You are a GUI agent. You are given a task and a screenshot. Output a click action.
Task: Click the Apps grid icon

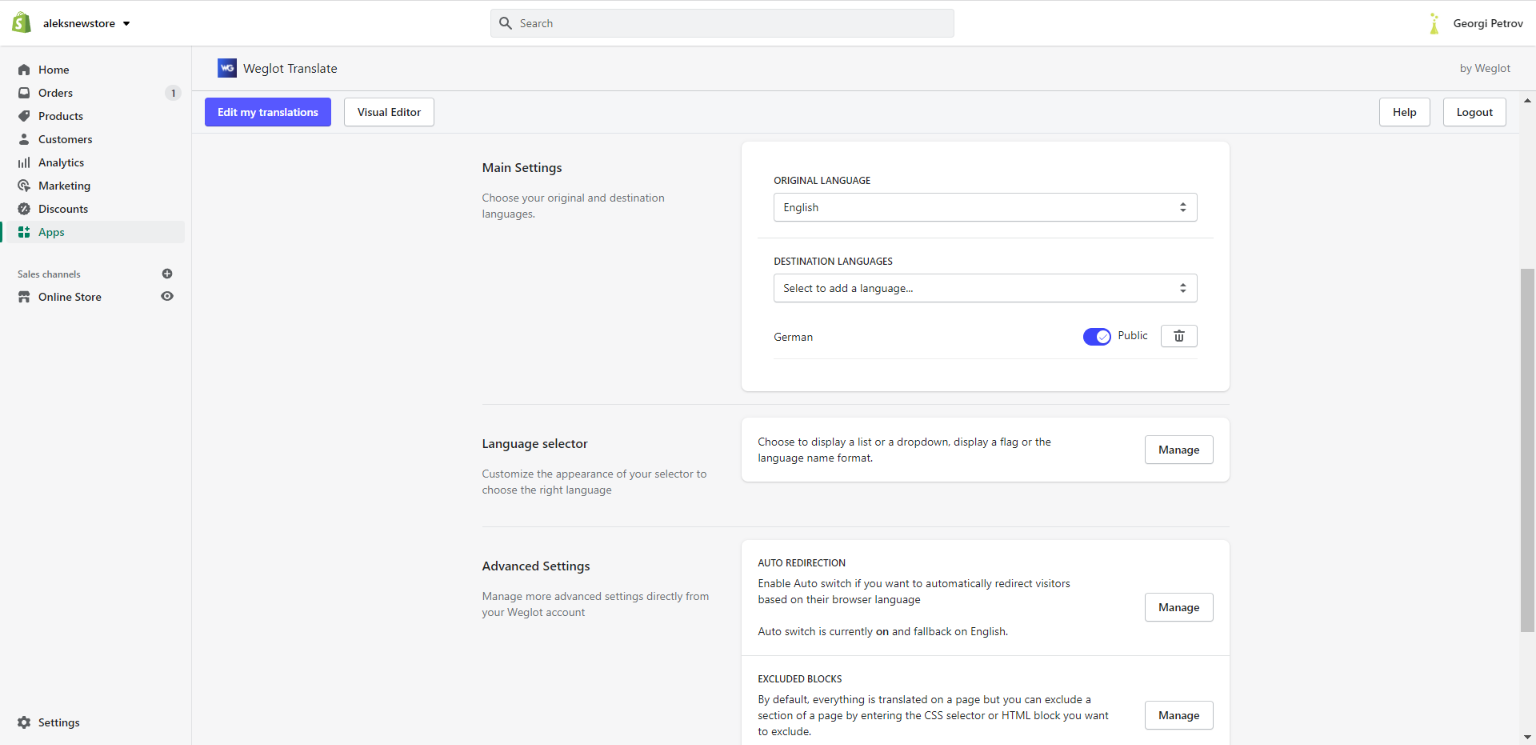click(24, 232)
